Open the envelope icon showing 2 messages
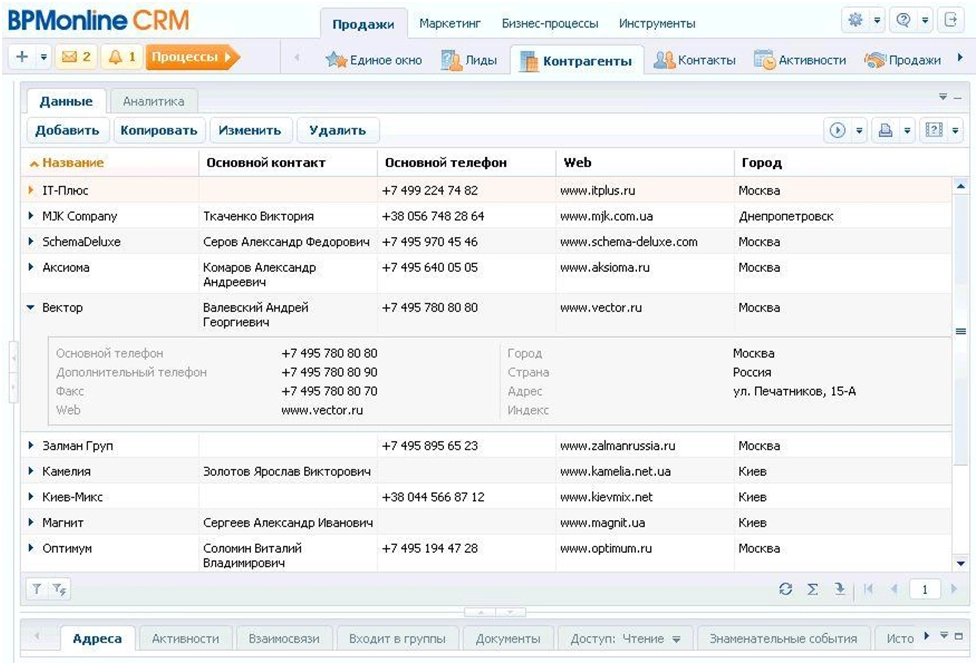Viewport: 978px width, 665px height. [69, 58]
